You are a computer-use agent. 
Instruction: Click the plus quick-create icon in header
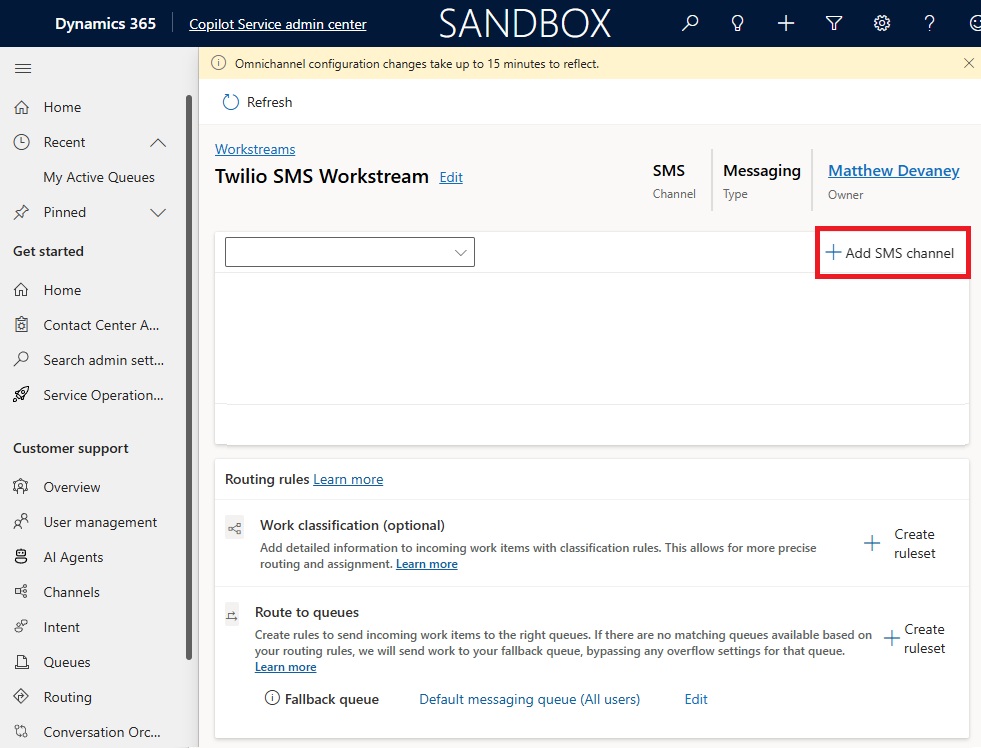[x=786, y=24]
